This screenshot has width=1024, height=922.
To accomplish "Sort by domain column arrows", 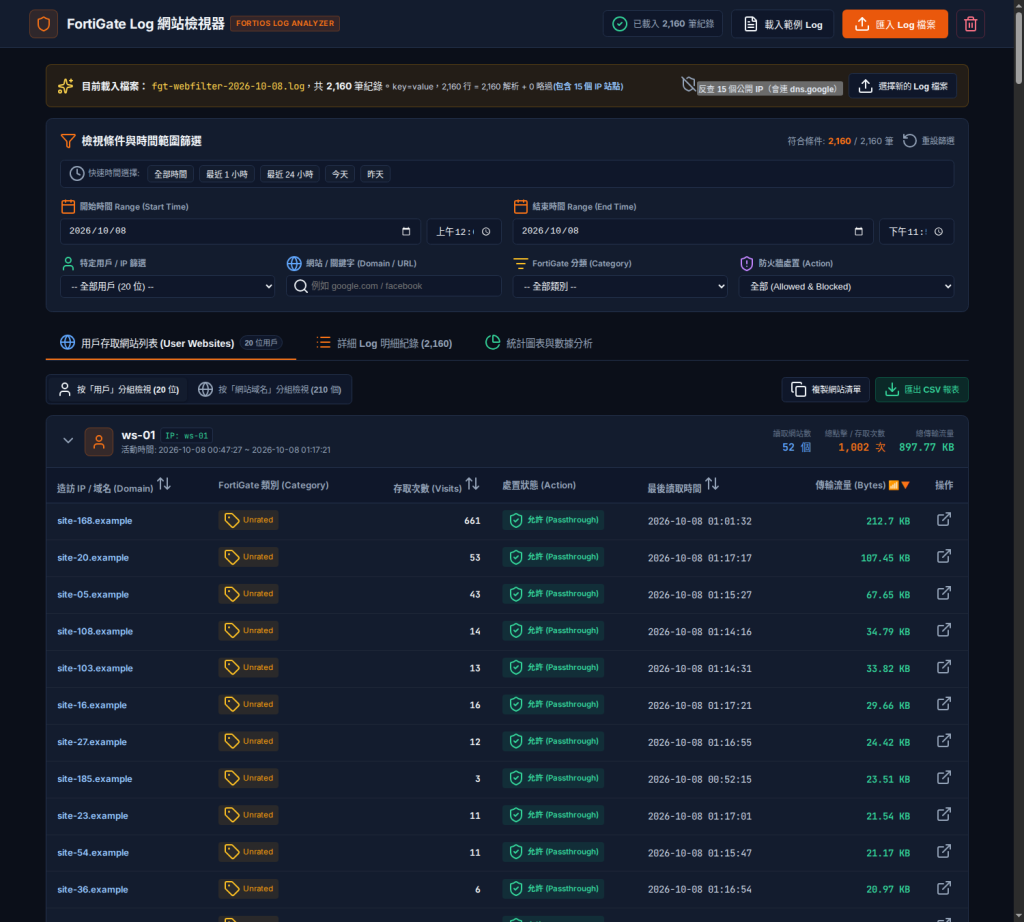I will pyautogui.click(x=164, y=485).
